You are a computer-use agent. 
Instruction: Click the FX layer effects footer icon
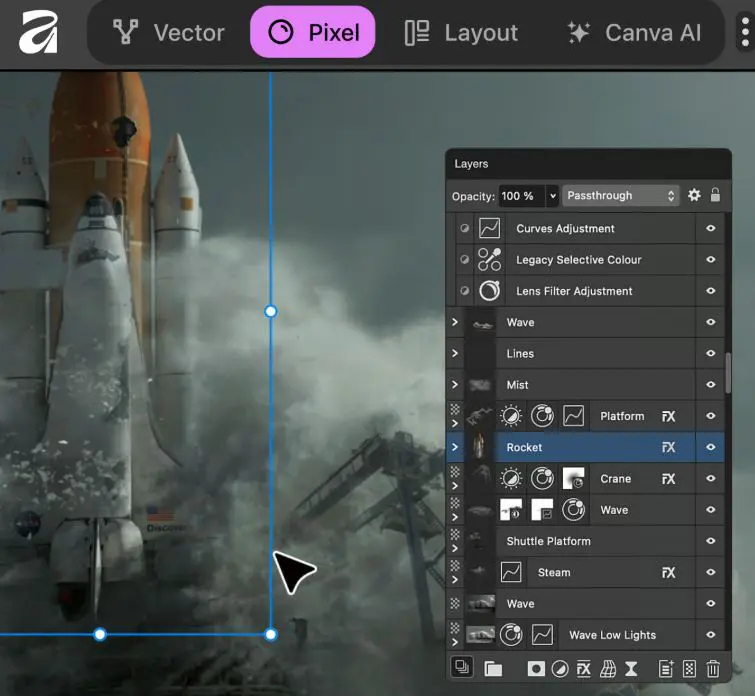584,668
